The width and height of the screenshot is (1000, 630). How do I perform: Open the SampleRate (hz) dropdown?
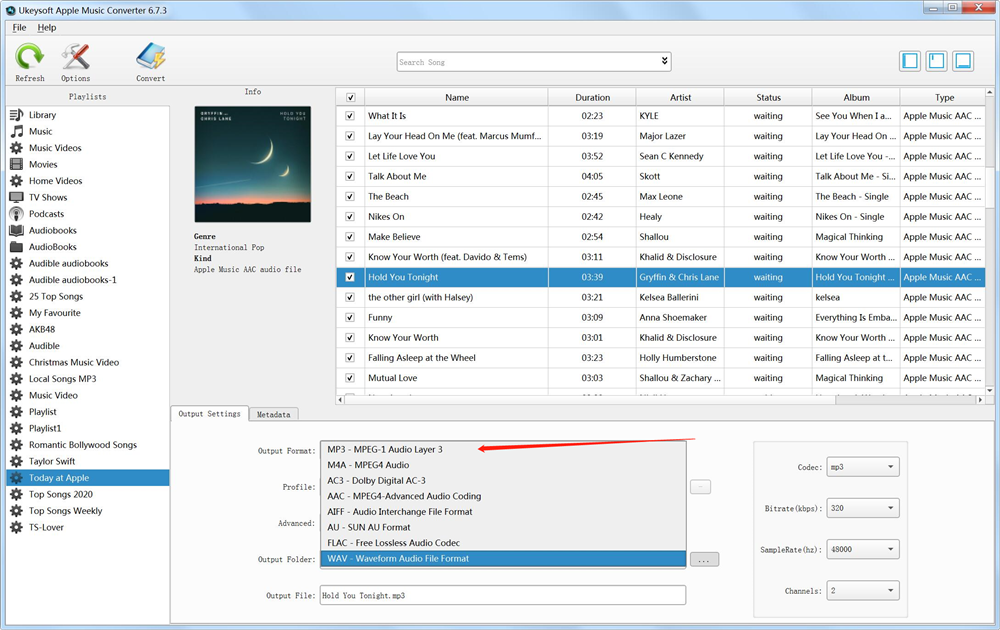click(863, 549)
